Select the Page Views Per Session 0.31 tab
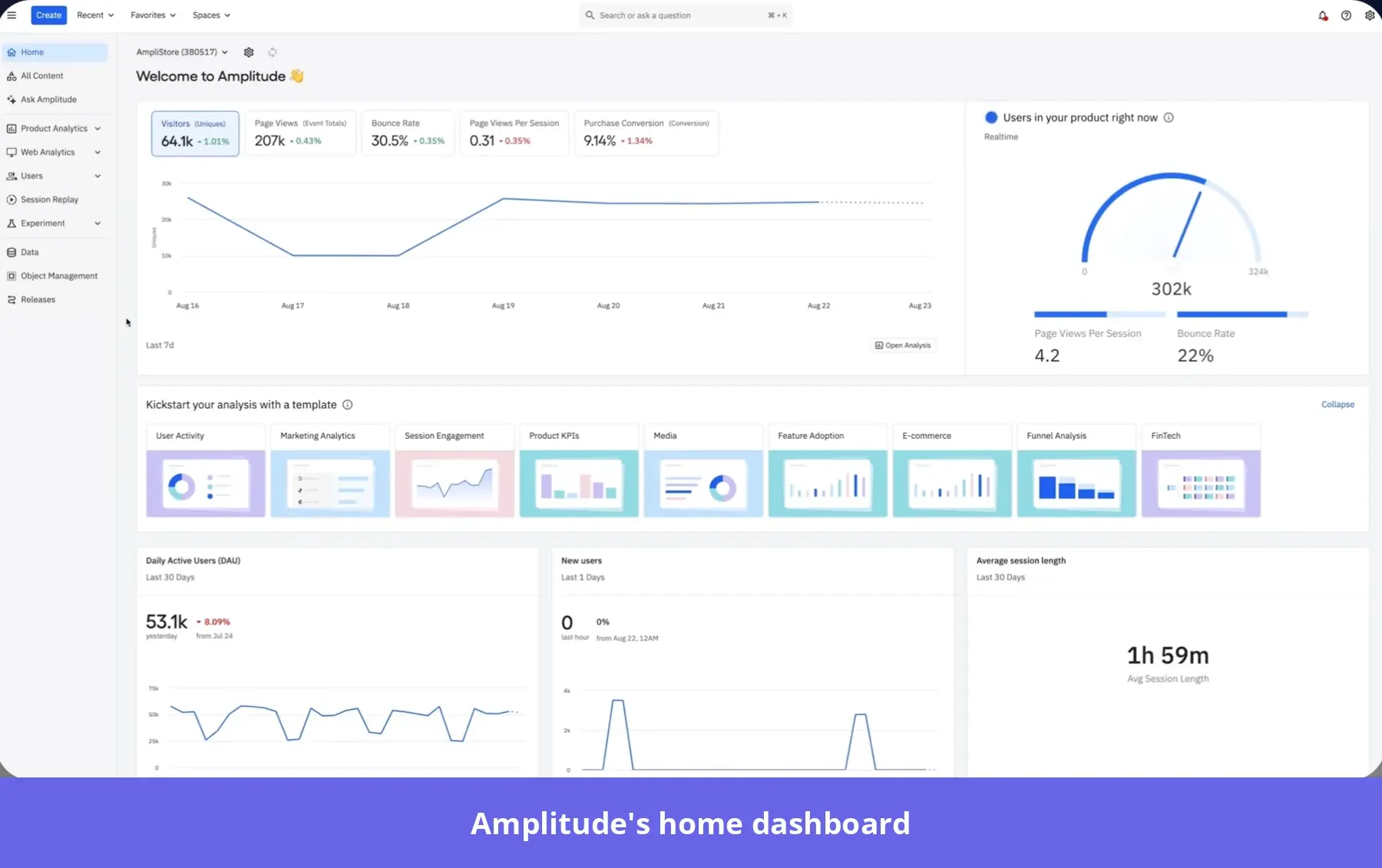 tap(514, 134)
